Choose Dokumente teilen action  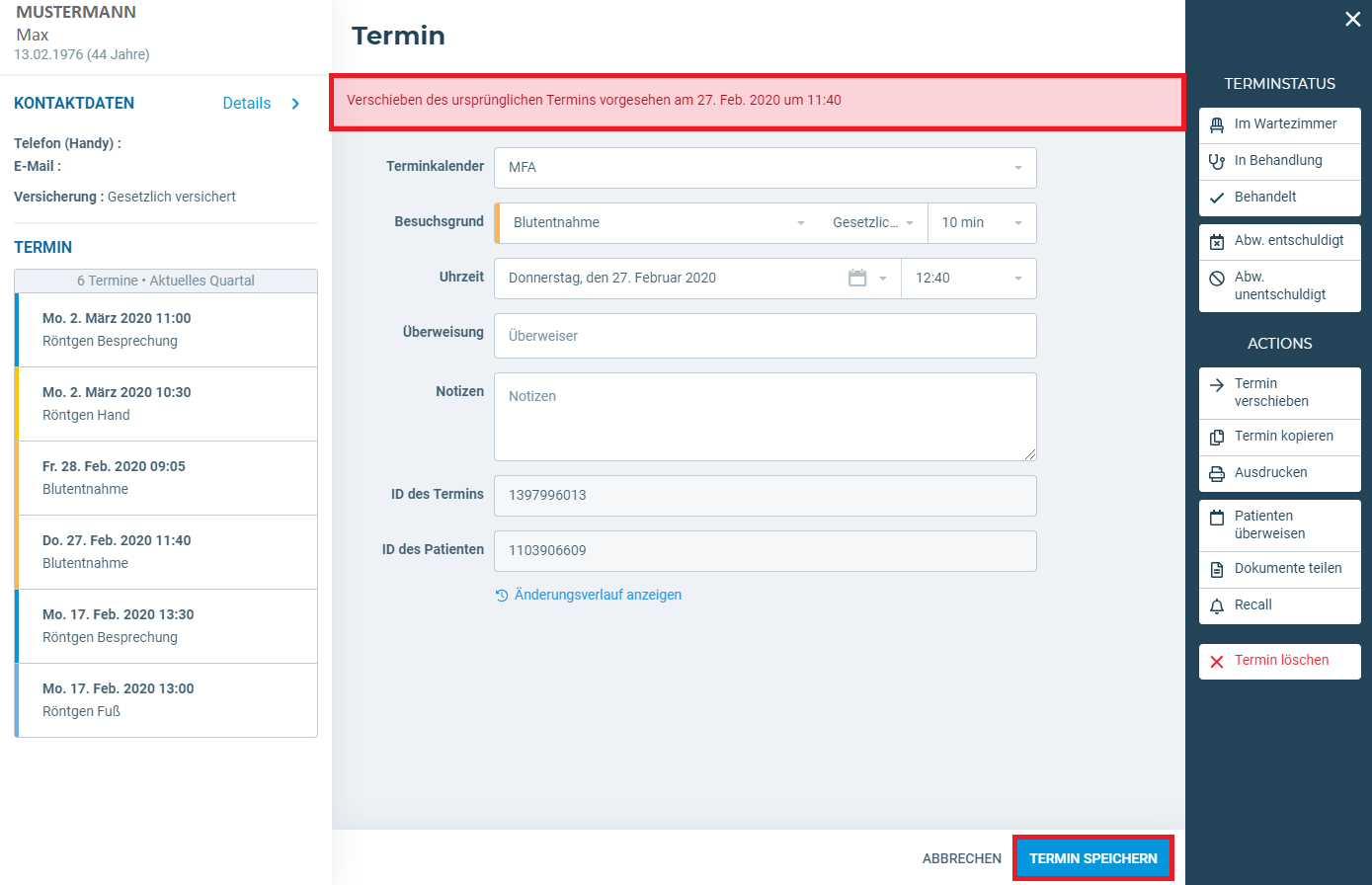(1279, 570)
